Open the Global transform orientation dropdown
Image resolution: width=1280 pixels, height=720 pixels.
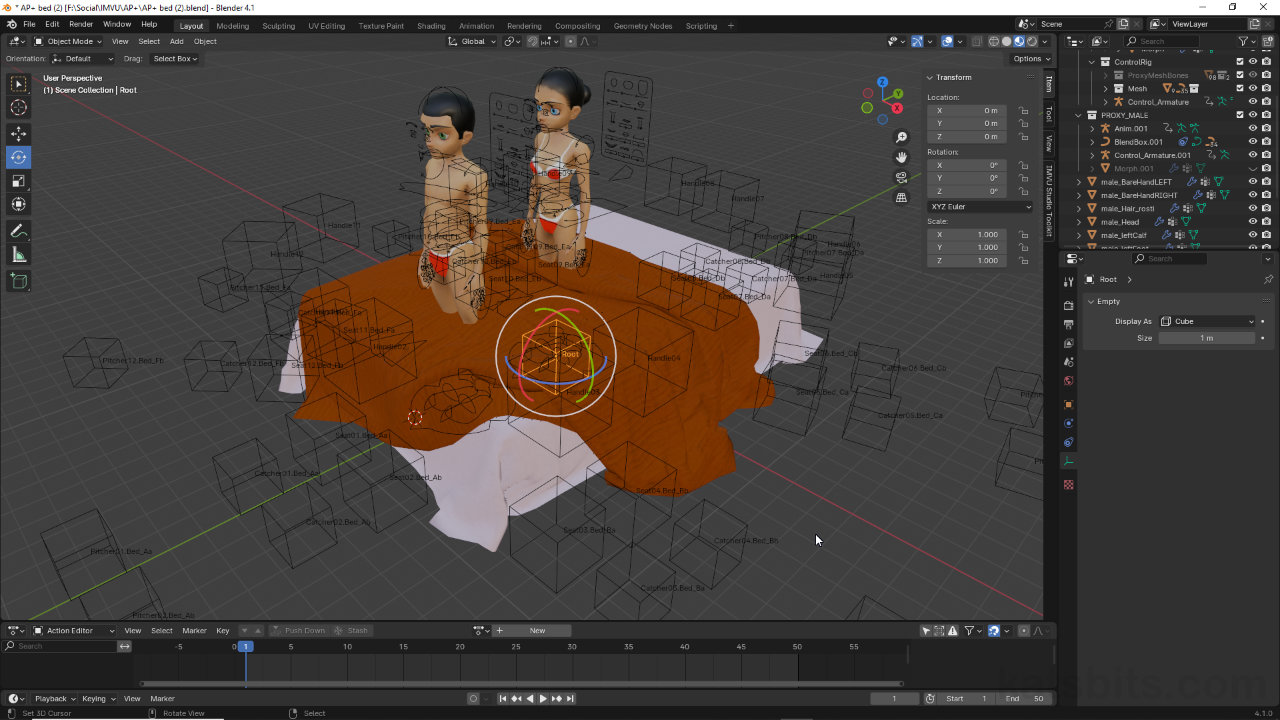tap(471, 41)
